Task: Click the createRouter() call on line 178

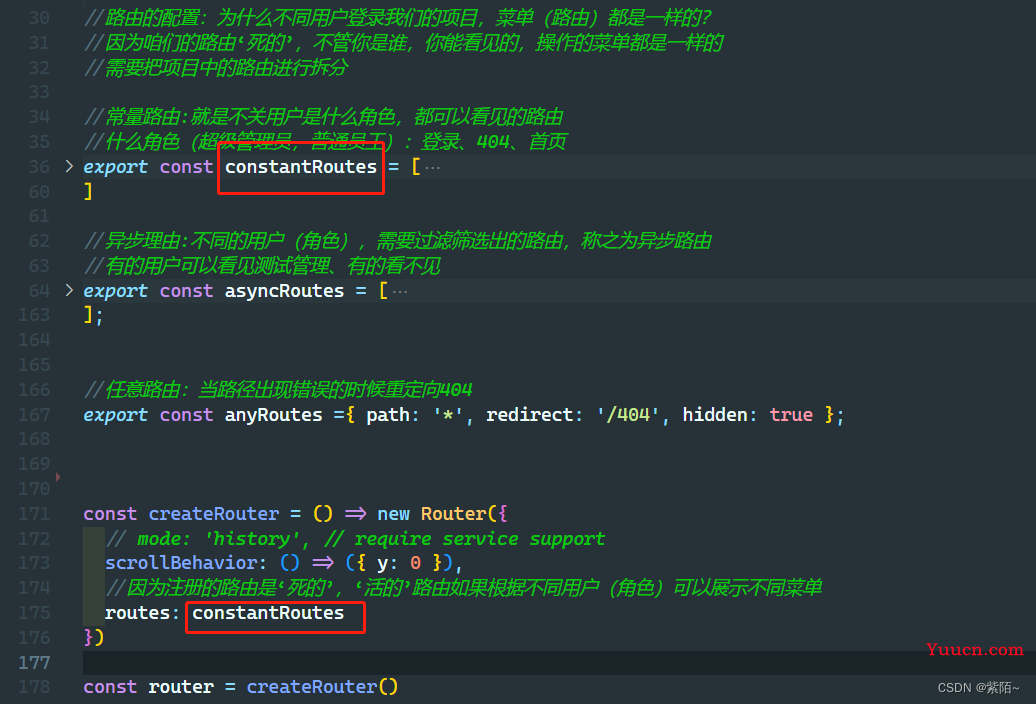Action: [x=322, y=687]
